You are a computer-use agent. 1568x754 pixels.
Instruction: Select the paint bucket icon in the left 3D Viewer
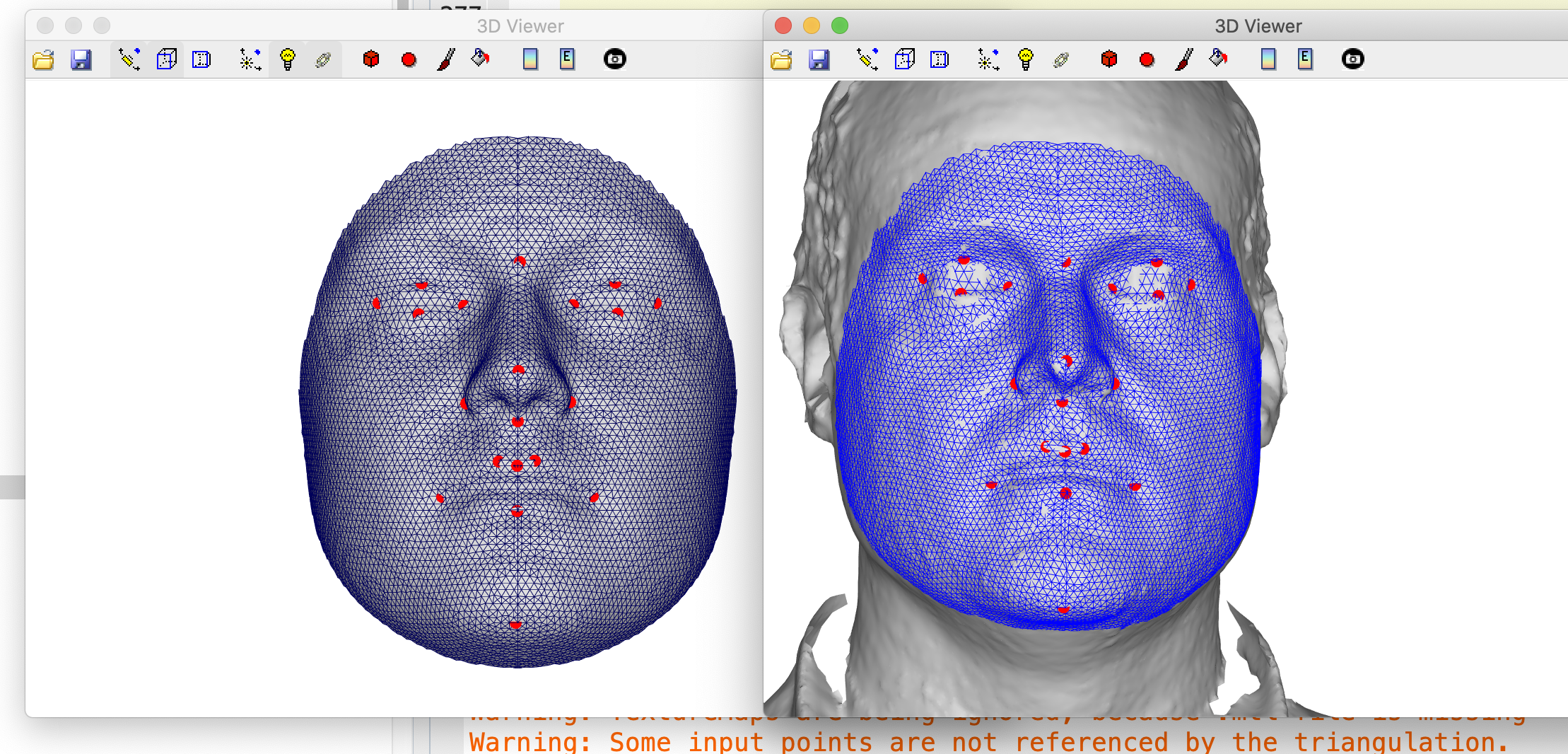[481, 58]
